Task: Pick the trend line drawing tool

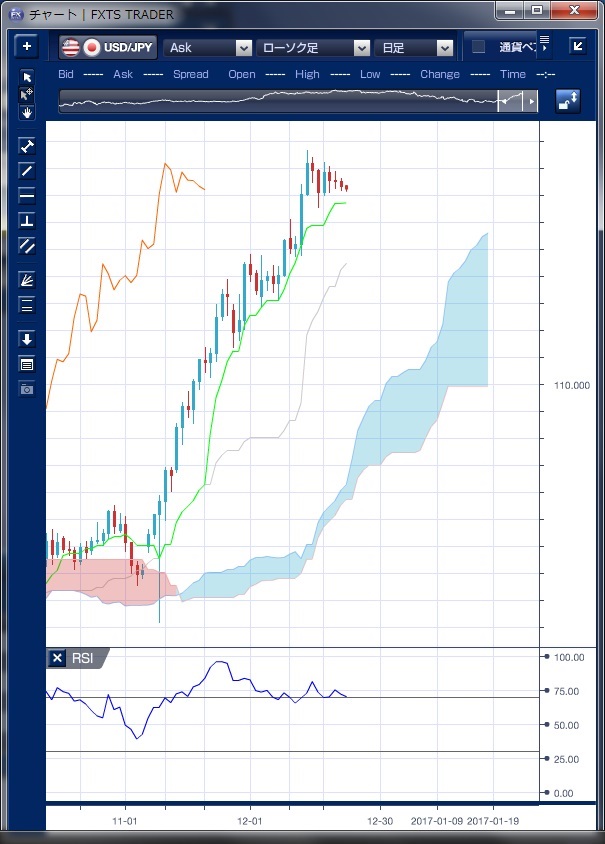Action: coord(27,170)
